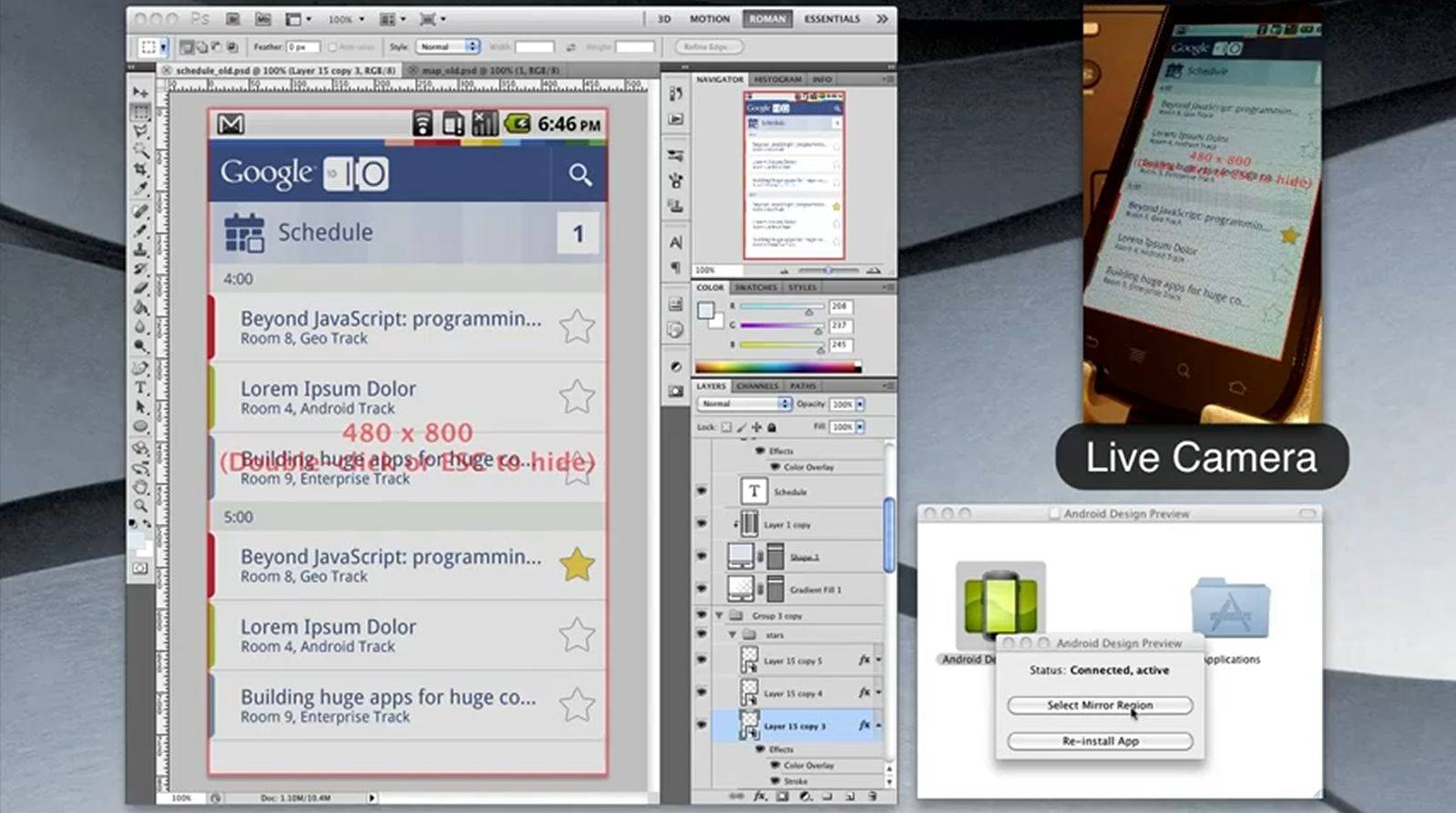Screen dimensions: 1456x813
Task: Choose the Essentials workspace
Action: click(x=832, y=18)
